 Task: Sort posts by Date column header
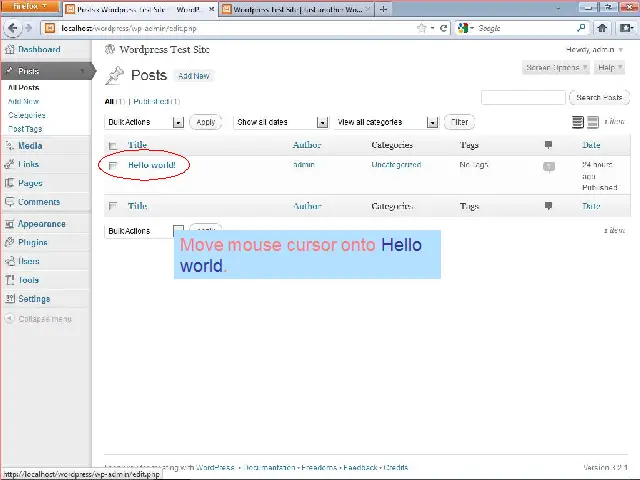coord(591,145)
